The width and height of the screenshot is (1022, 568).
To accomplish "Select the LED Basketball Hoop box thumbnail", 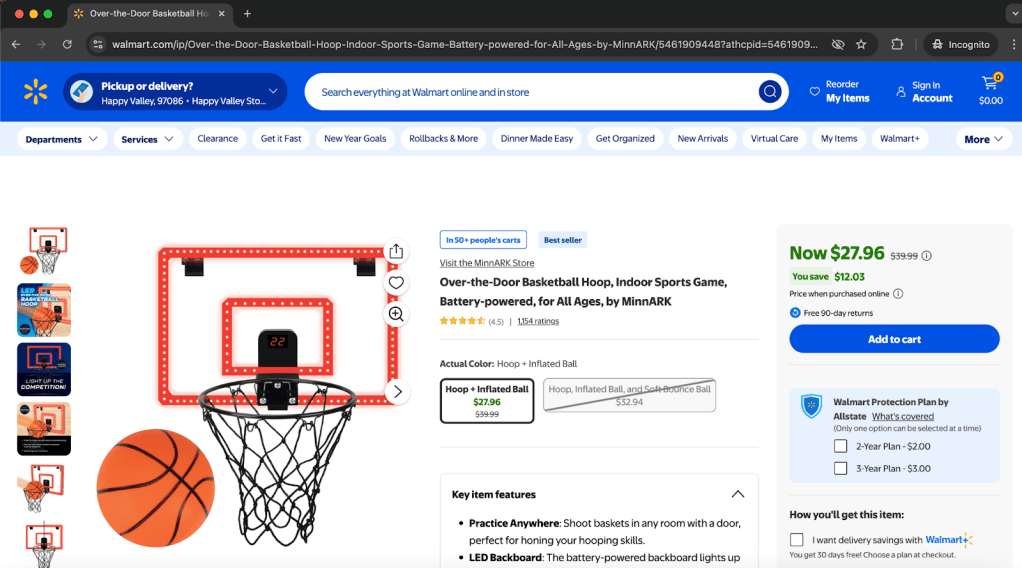I will pyautogui.click(x=44, y=310).
